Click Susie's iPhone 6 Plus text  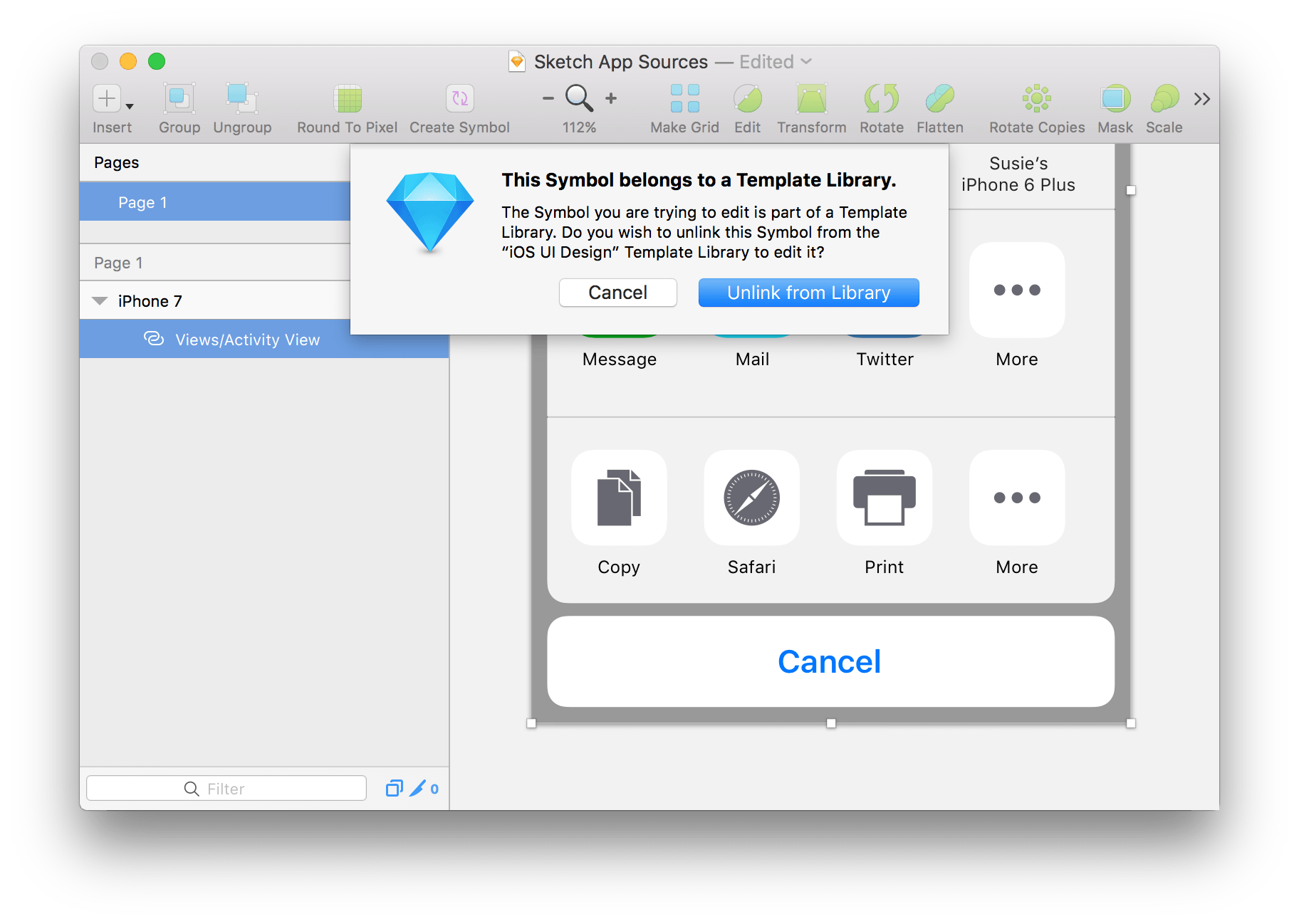pos(1018,174)
